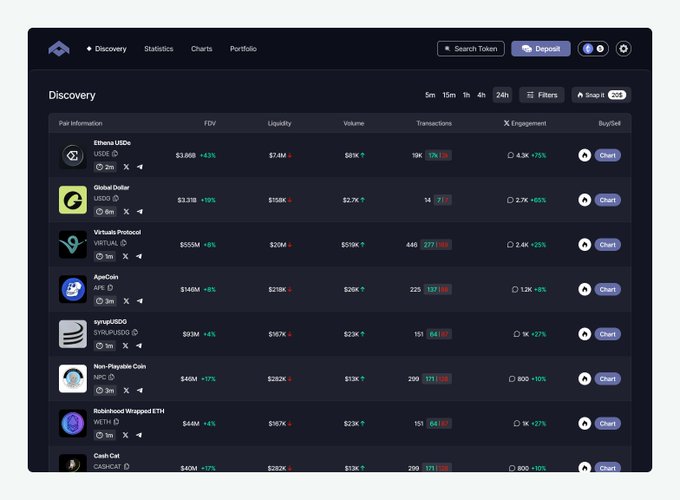
Task: Sort by the FDV column header
Action: [x=210, y=123]
